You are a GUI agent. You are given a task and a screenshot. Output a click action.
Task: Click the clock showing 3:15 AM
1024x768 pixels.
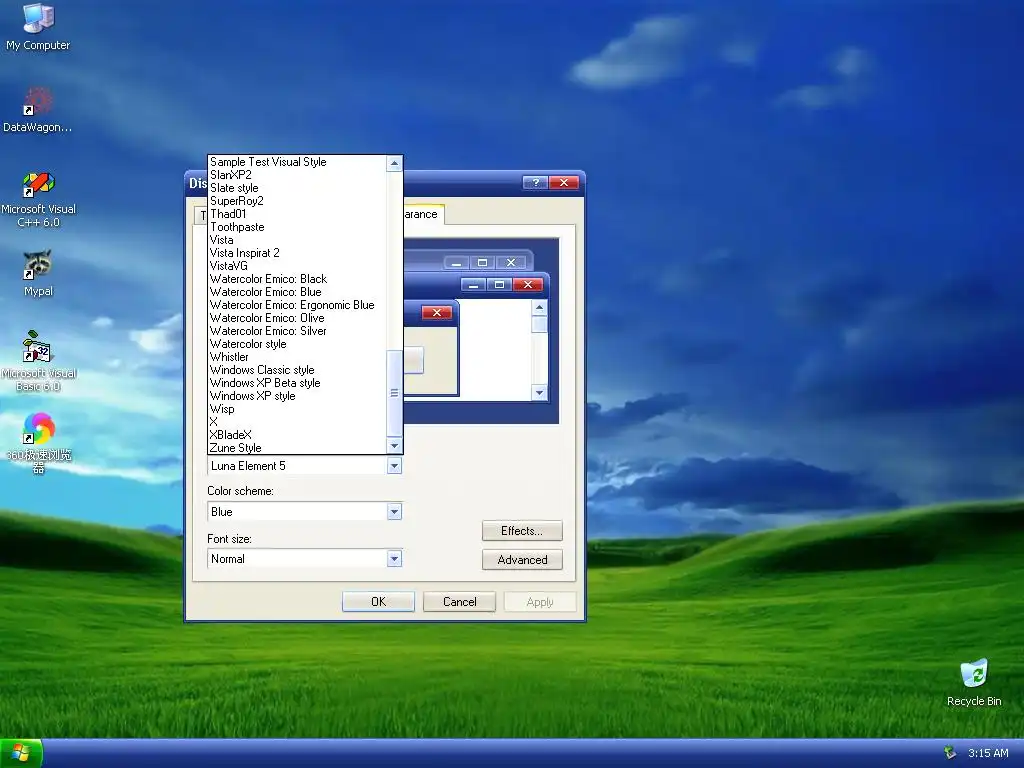pos(987,753)
